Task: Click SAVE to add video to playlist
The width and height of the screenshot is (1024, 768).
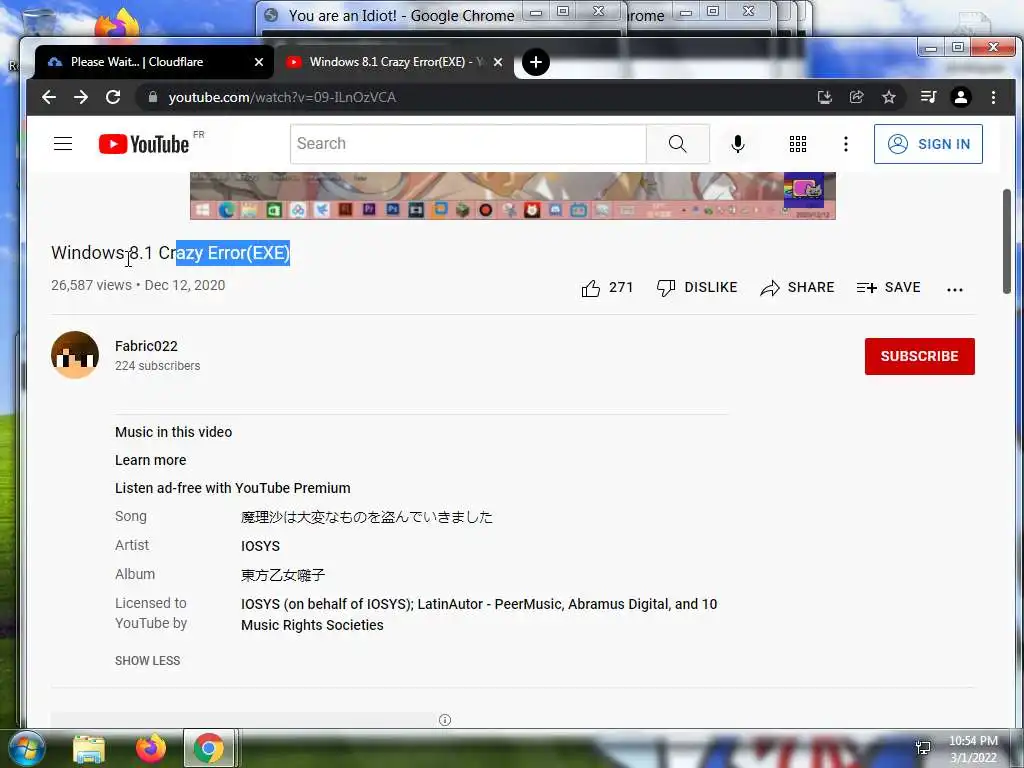Action: (x=889, y=287)
